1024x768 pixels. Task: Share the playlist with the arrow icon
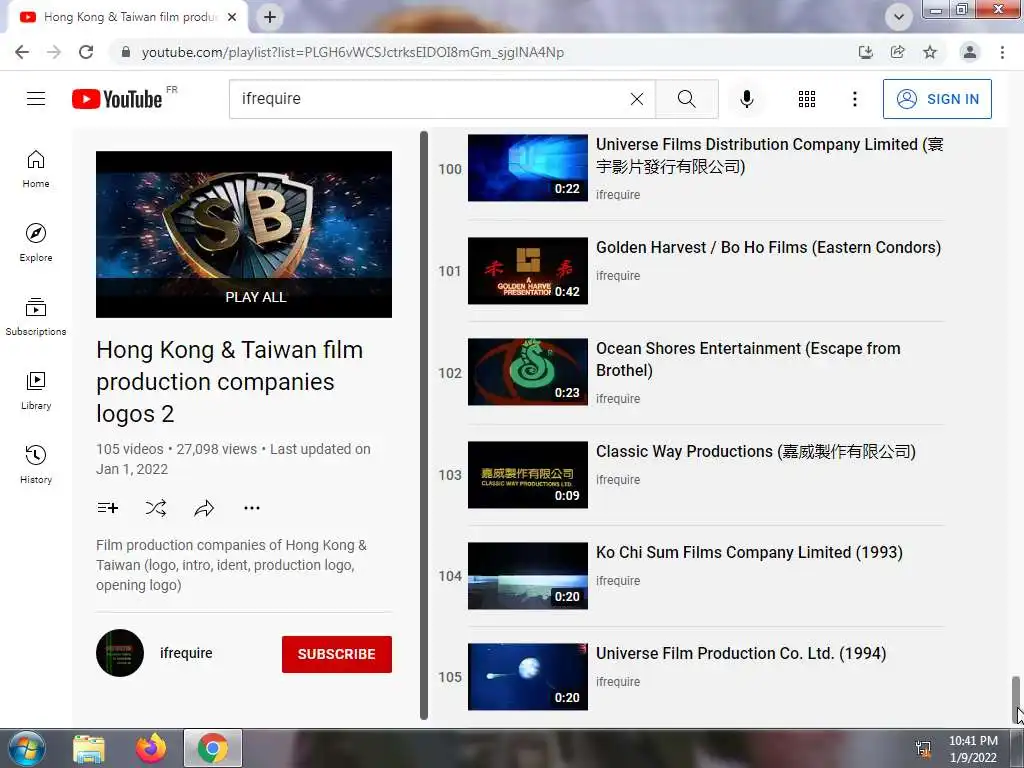click(x=204, y=508)
